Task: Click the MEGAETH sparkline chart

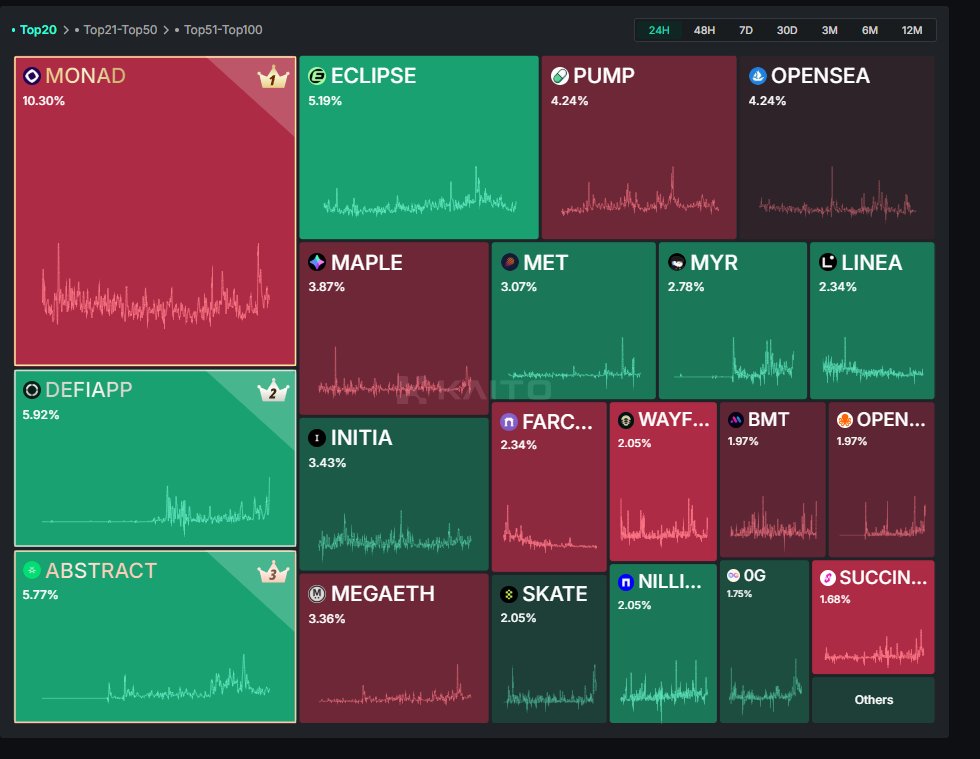Action: [x=395, y=686]
